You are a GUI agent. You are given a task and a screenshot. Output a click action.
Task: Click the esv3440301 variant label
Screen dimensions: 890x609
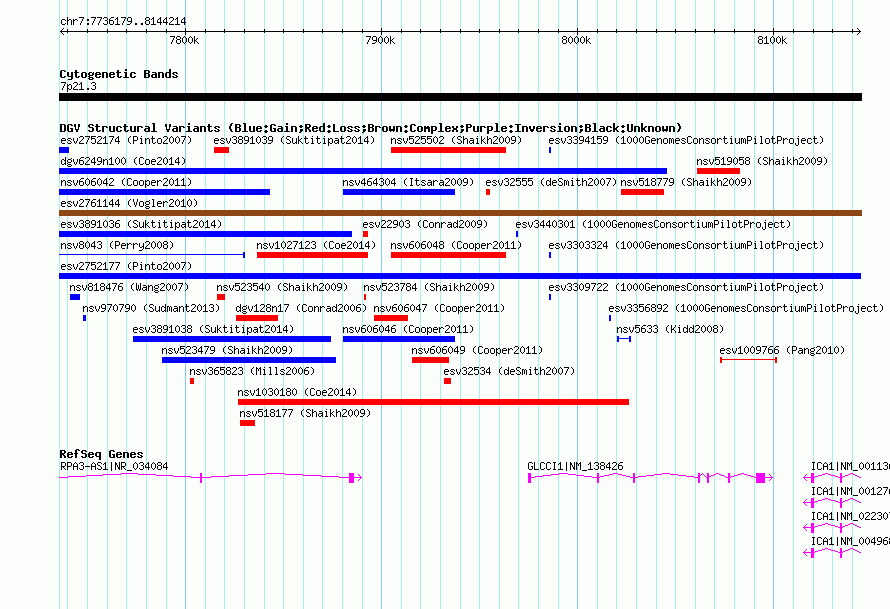(x=653, y=224)
